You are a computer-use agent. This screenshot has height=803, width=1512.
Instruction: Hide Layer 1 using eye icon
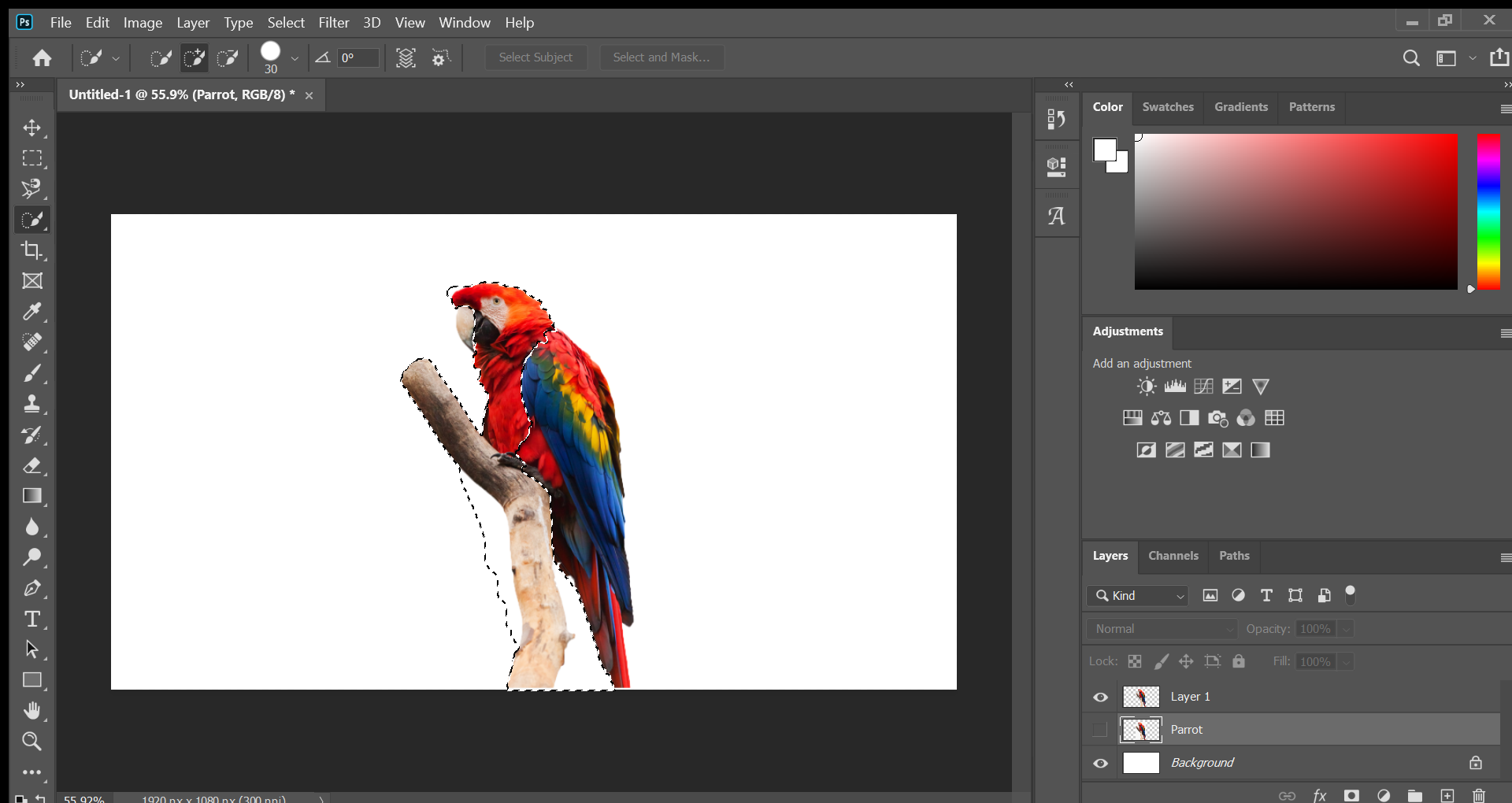click(1100, 697)
